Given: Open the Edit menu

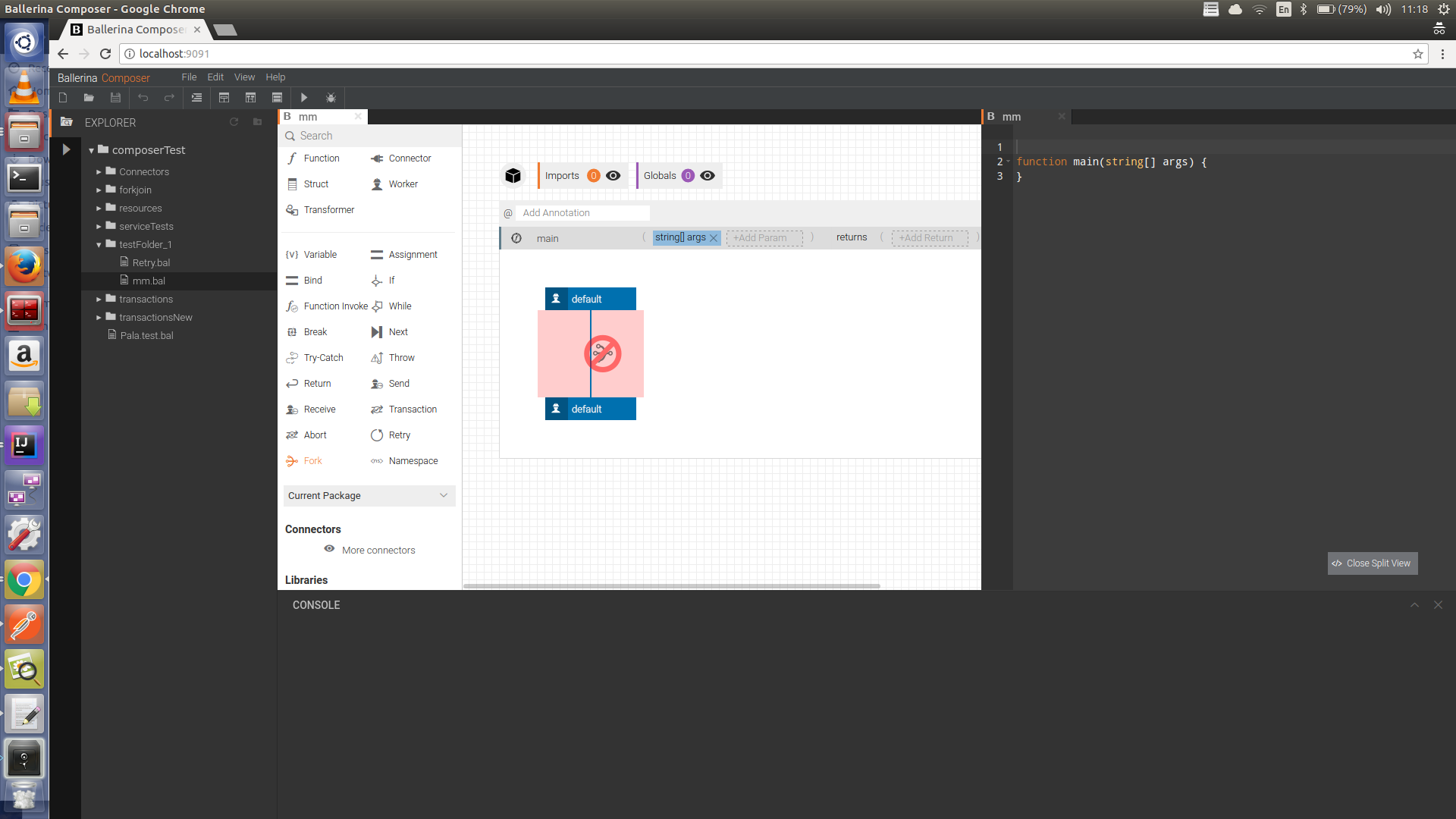Looking at the screenshot, I should (x=215, y=77).
